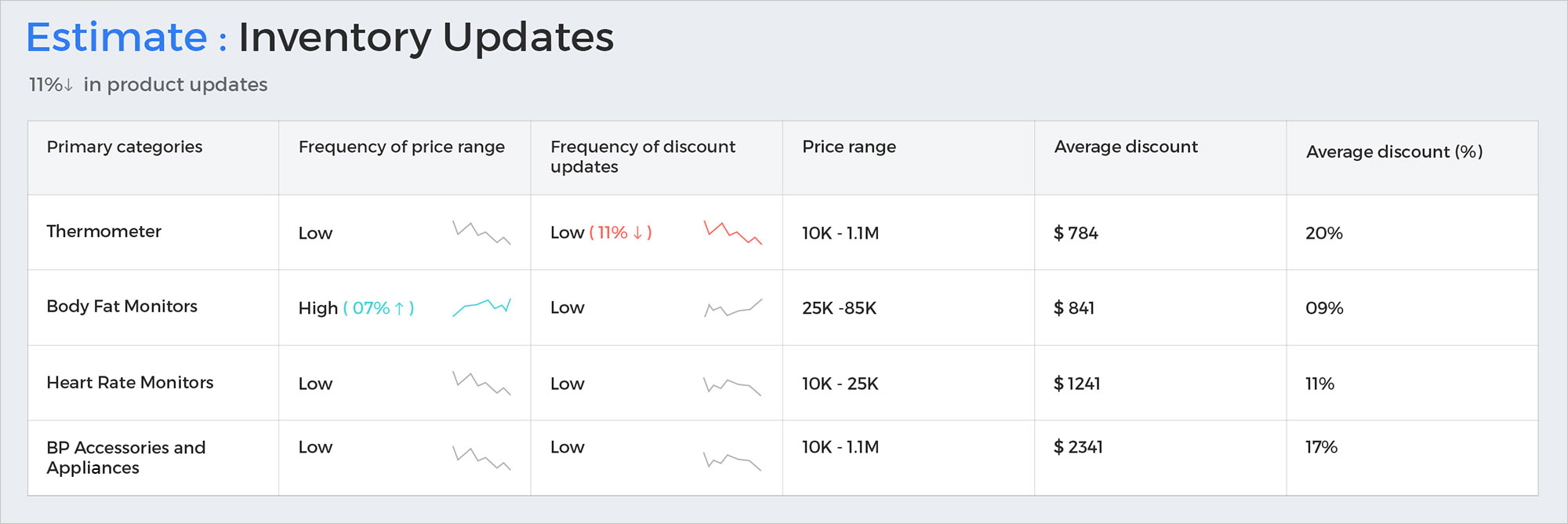Click Heart Rate Monitors price range sparkline

point(481,383)
